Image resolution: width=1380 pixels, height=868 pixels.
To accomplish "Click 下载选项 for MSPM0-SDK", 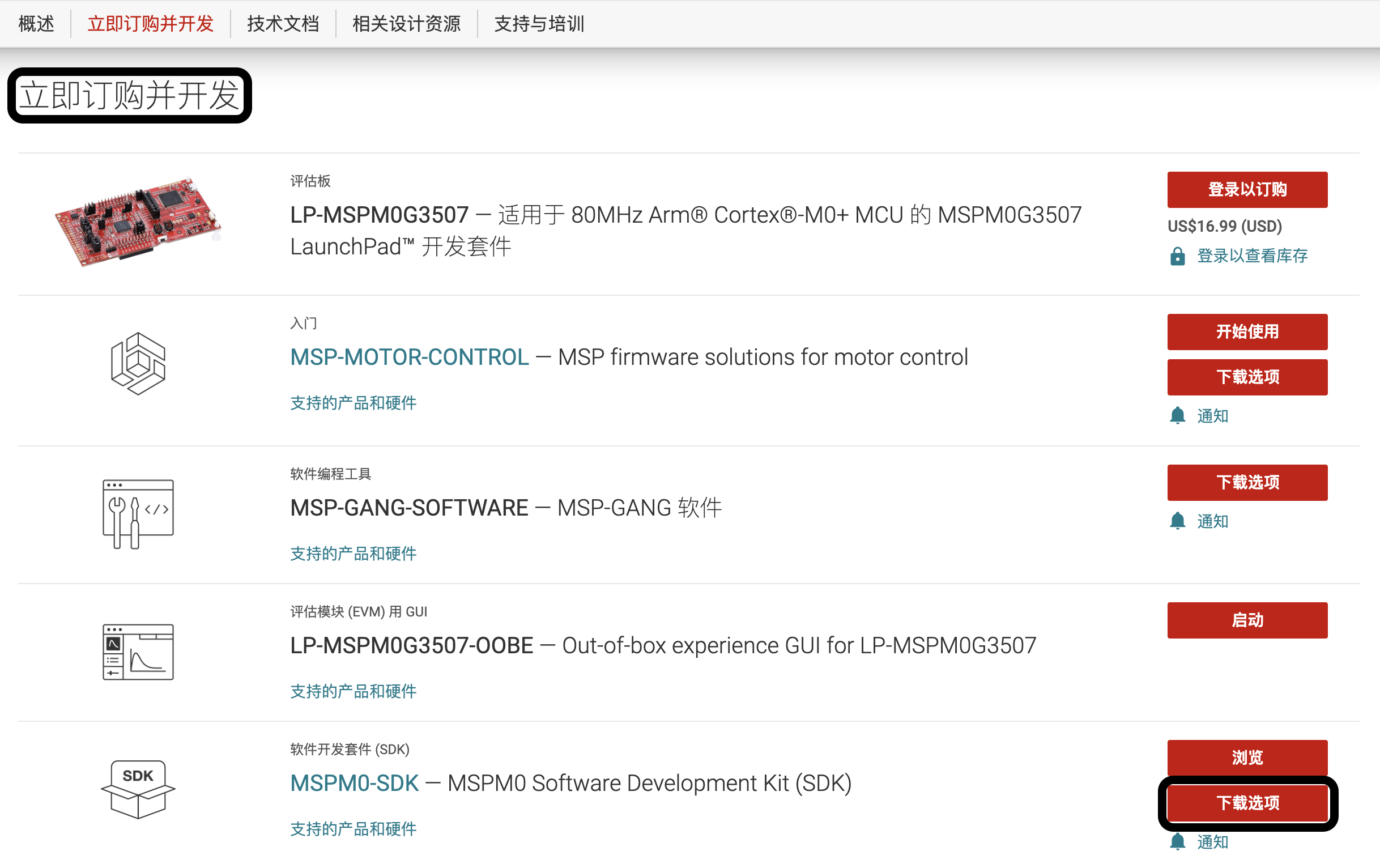I will point(1247,803).
